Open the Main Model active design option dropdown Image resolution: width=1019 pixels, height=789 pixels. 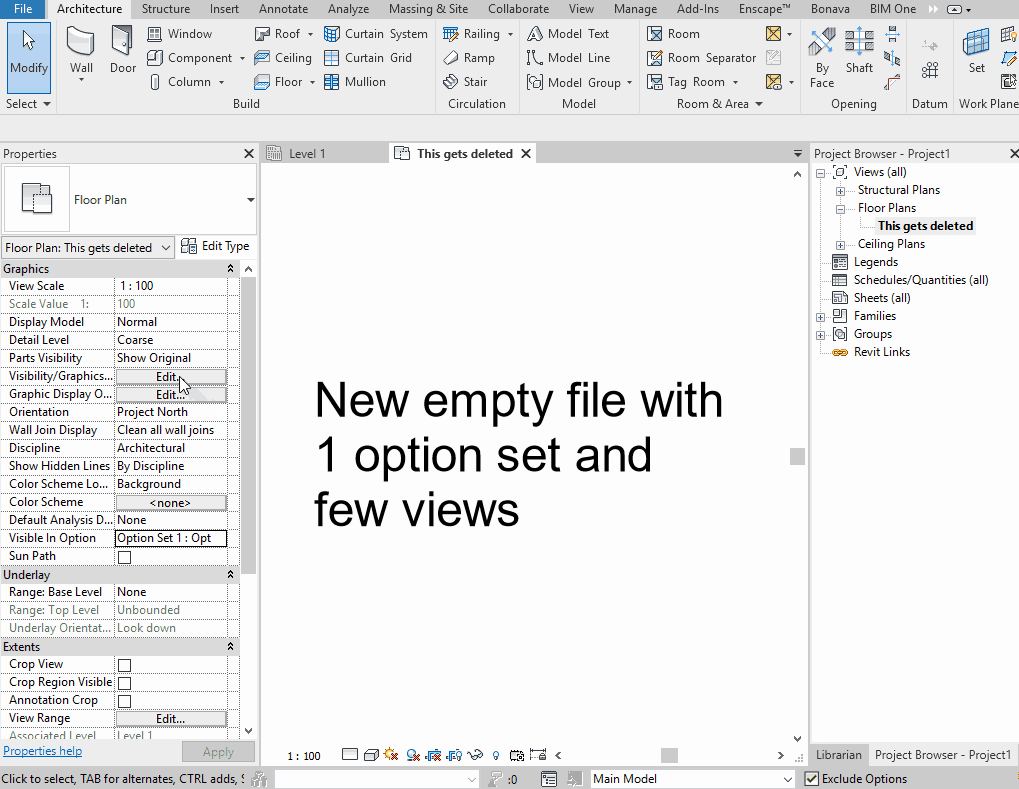692,778
